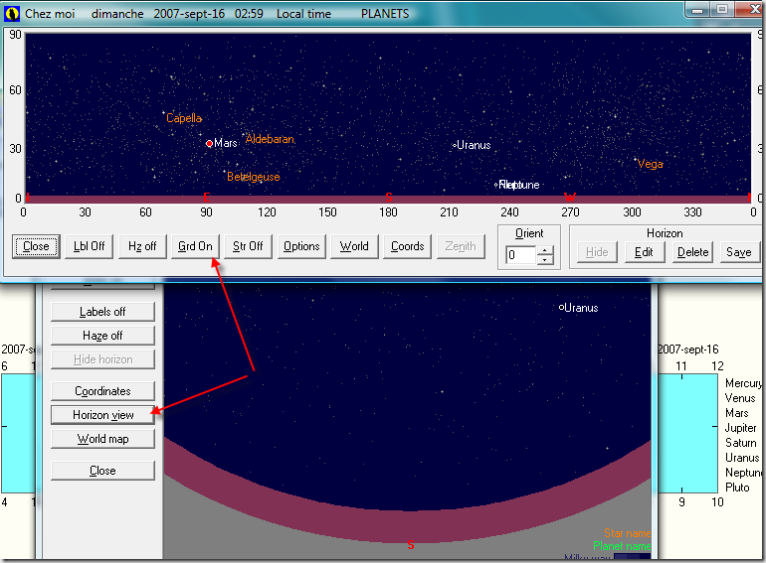The image size is (766, 563).
Task: Decrease Orient value with the down arrow
Action: (x=545, y=260)
